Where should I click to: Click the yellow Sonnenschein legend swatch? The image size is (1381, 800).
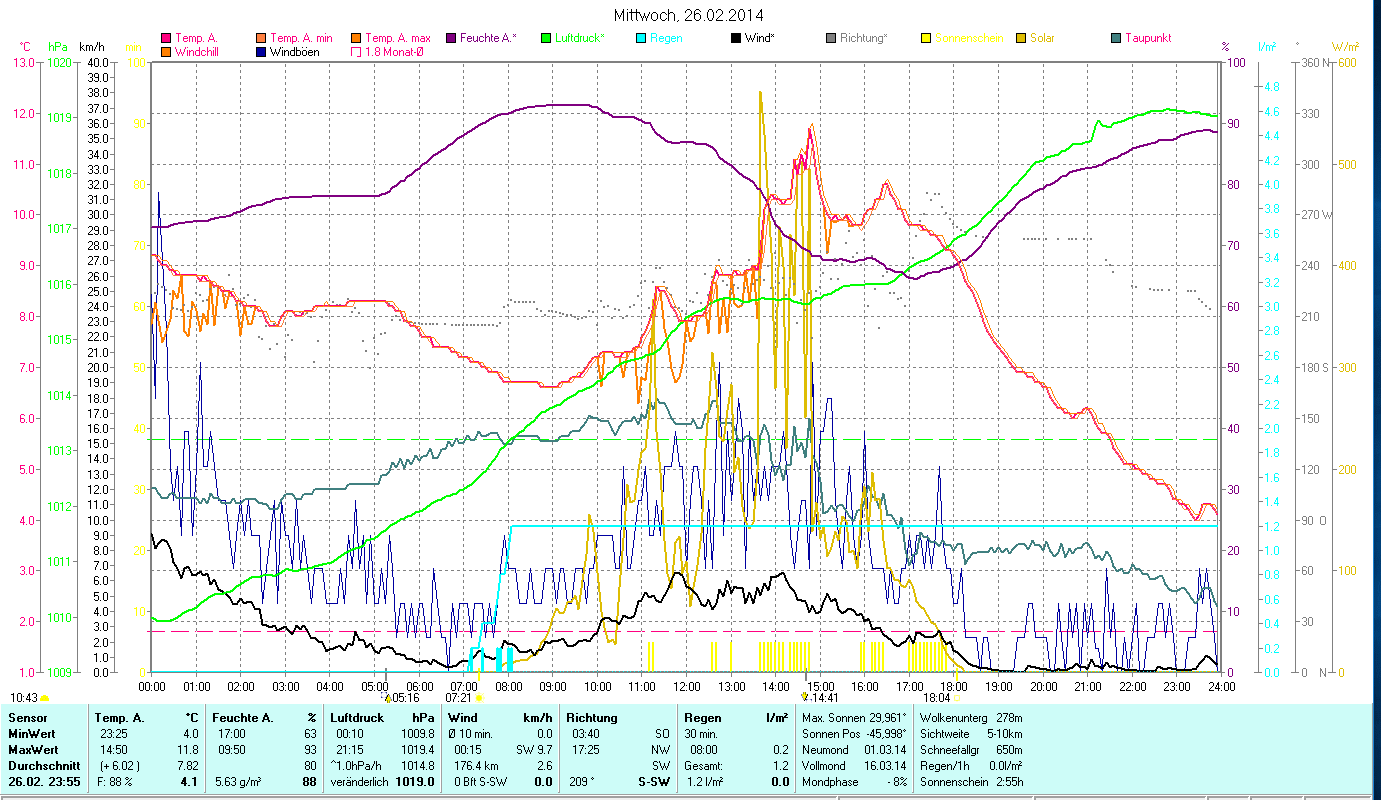[925, 38]
